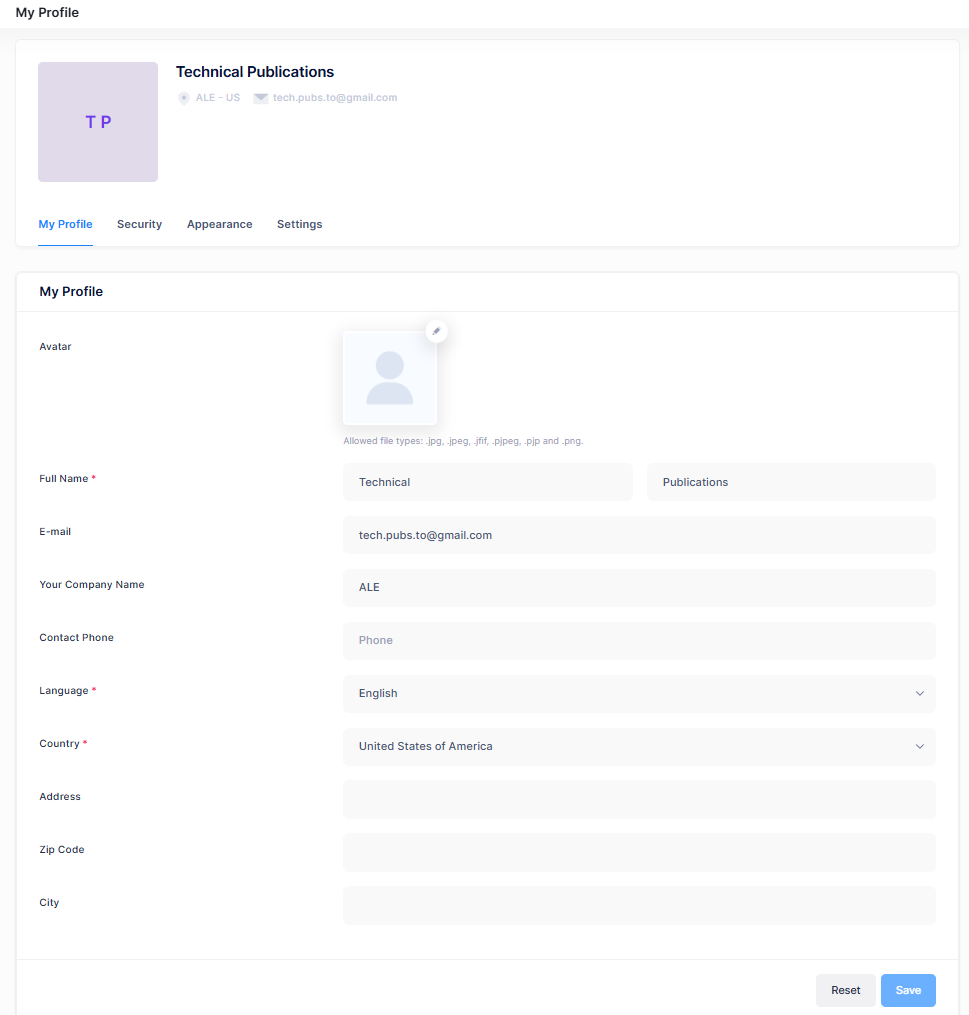Select the My Profile tab
This screenshot has height=1015, width=969.
(65, 224)
